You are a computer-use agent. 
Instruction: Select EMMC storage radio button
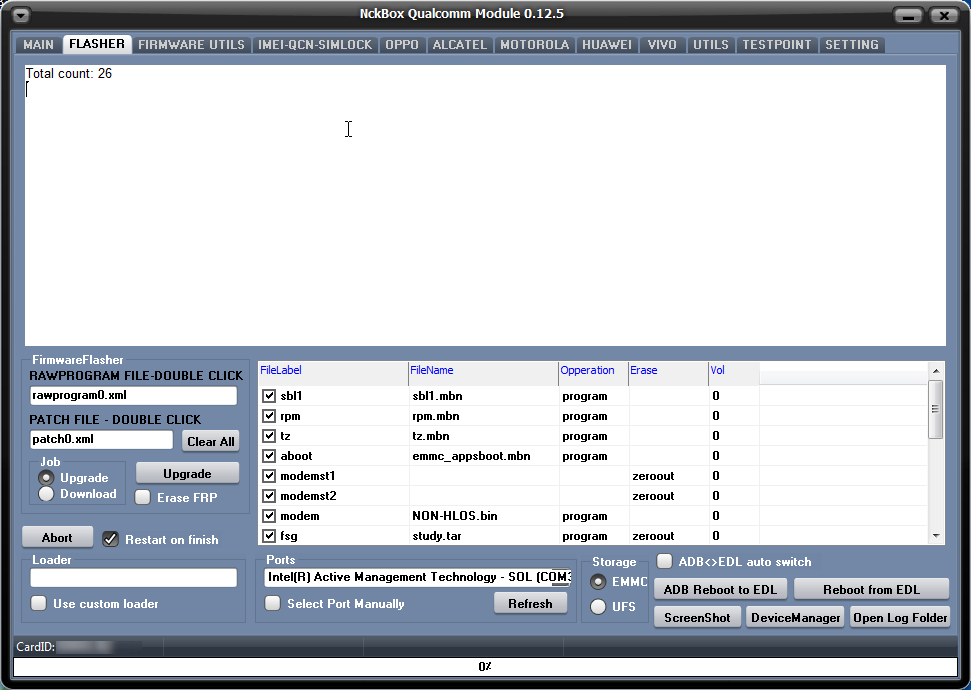point(598,582)
